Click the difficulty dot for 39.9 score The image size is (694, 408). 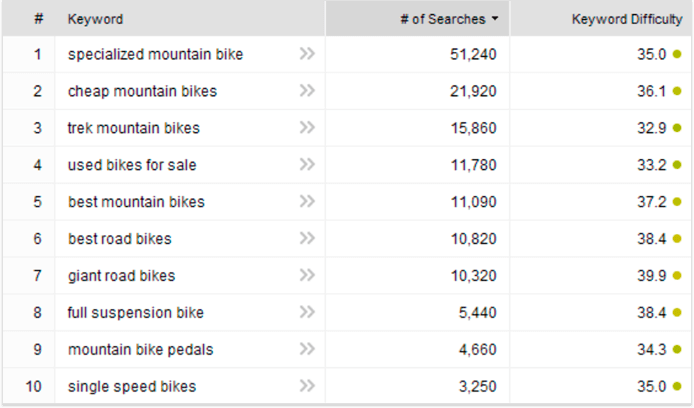click(x=677, y=276)
